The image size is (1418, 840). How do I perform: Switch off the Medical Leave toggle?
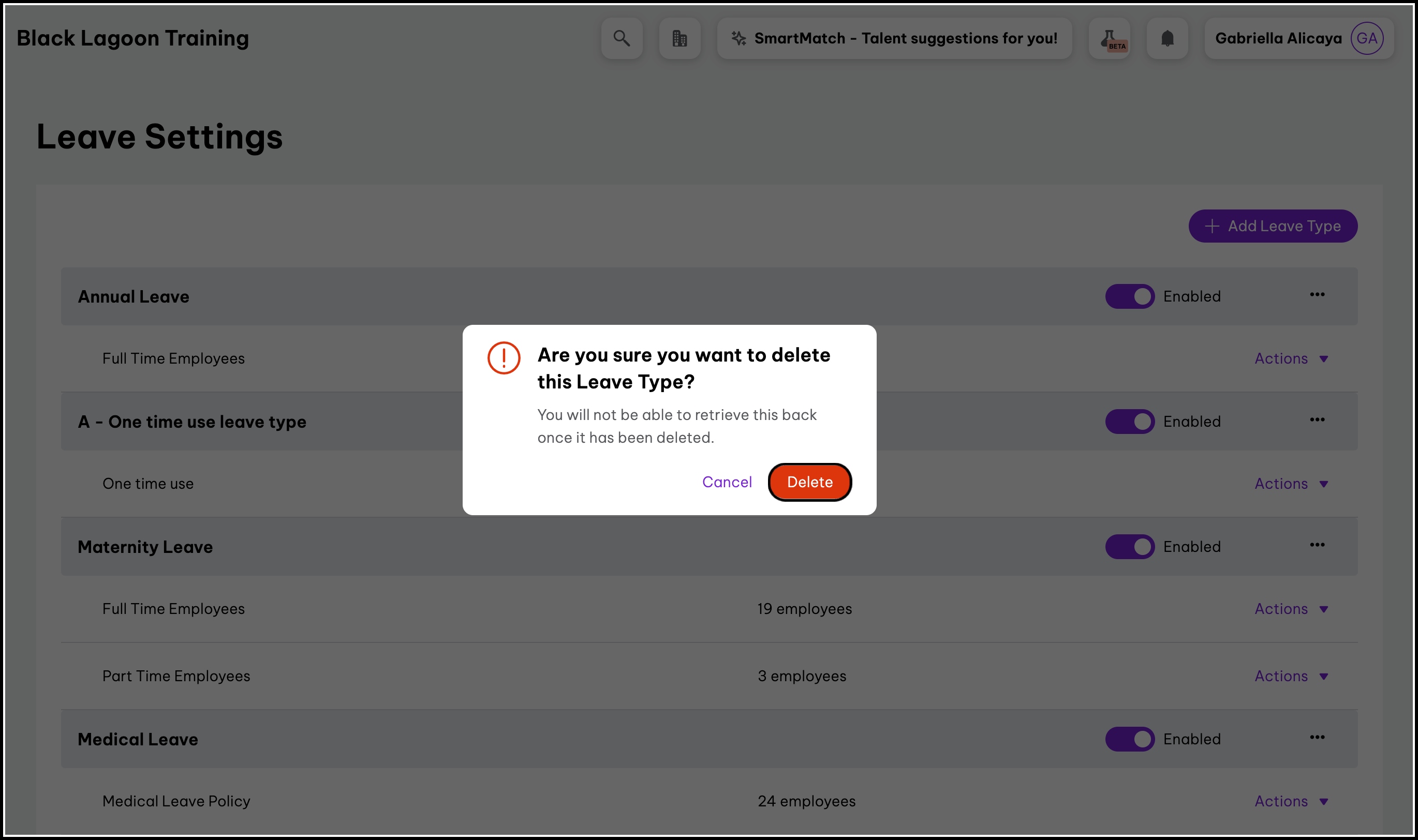pos(1130,739)
